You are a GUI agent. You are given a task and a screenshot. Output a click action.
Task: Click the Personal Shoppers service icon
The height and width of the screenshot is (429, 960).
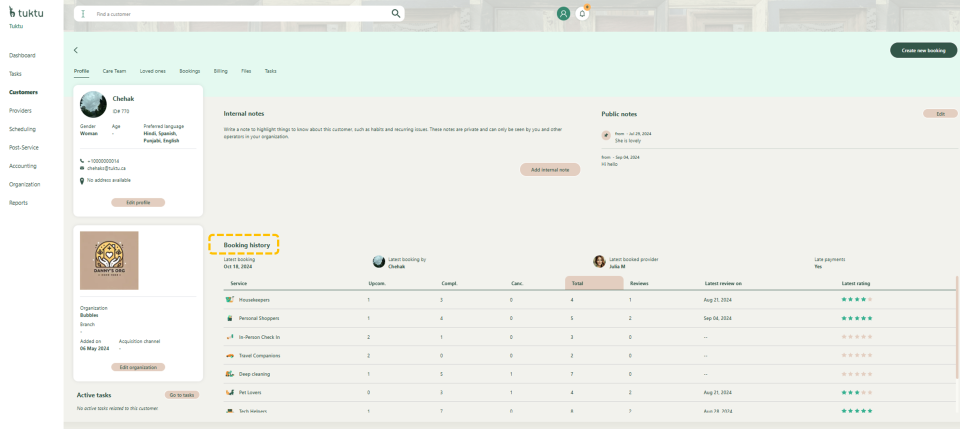click(x=230, y=318)
